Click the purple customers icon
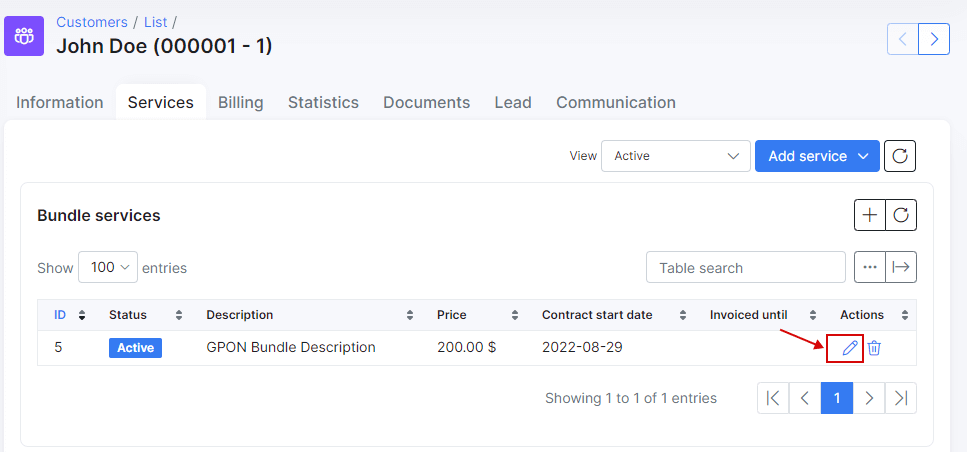 click(x=24, y=36)
